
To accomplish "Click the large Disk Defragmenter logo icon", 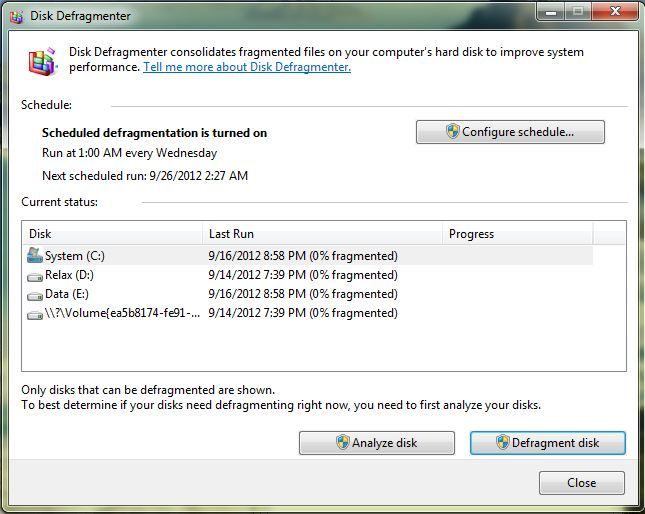I will (43, 61).
